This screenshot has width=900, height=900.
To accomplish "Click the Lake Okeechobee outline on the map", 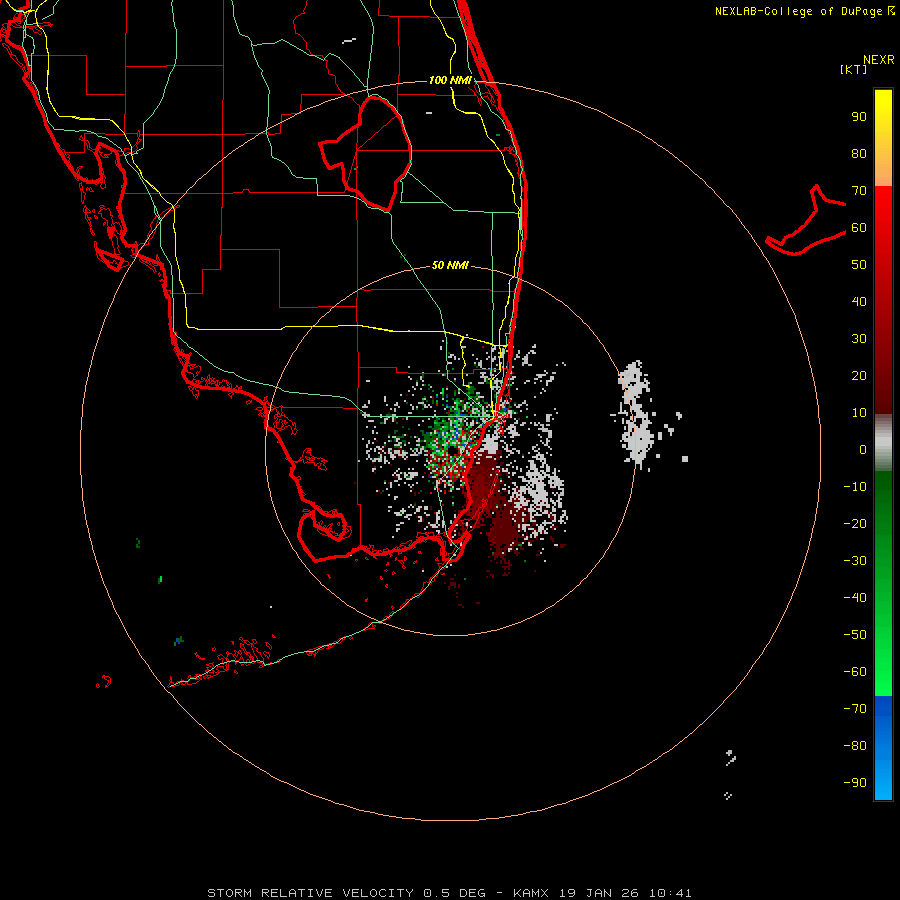I will point(367,154).
